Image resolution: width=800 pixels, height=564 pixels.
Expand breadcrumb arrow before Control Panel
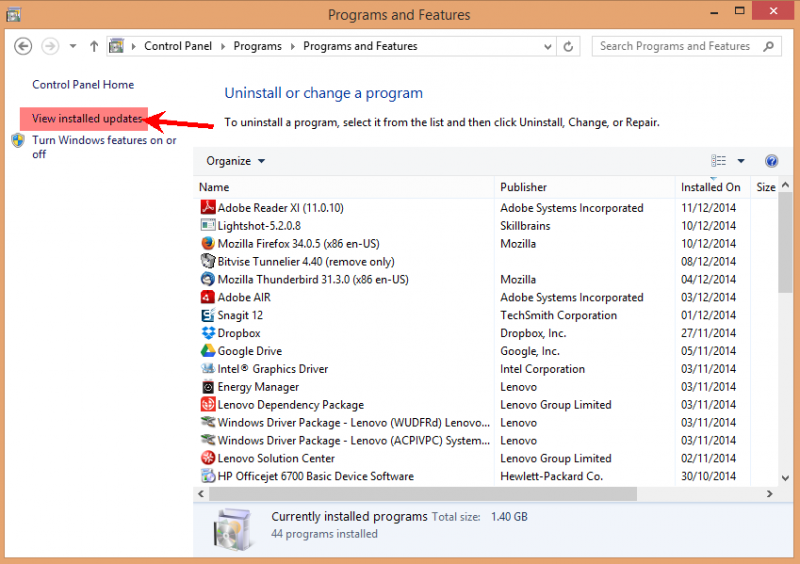click(134, 47)
